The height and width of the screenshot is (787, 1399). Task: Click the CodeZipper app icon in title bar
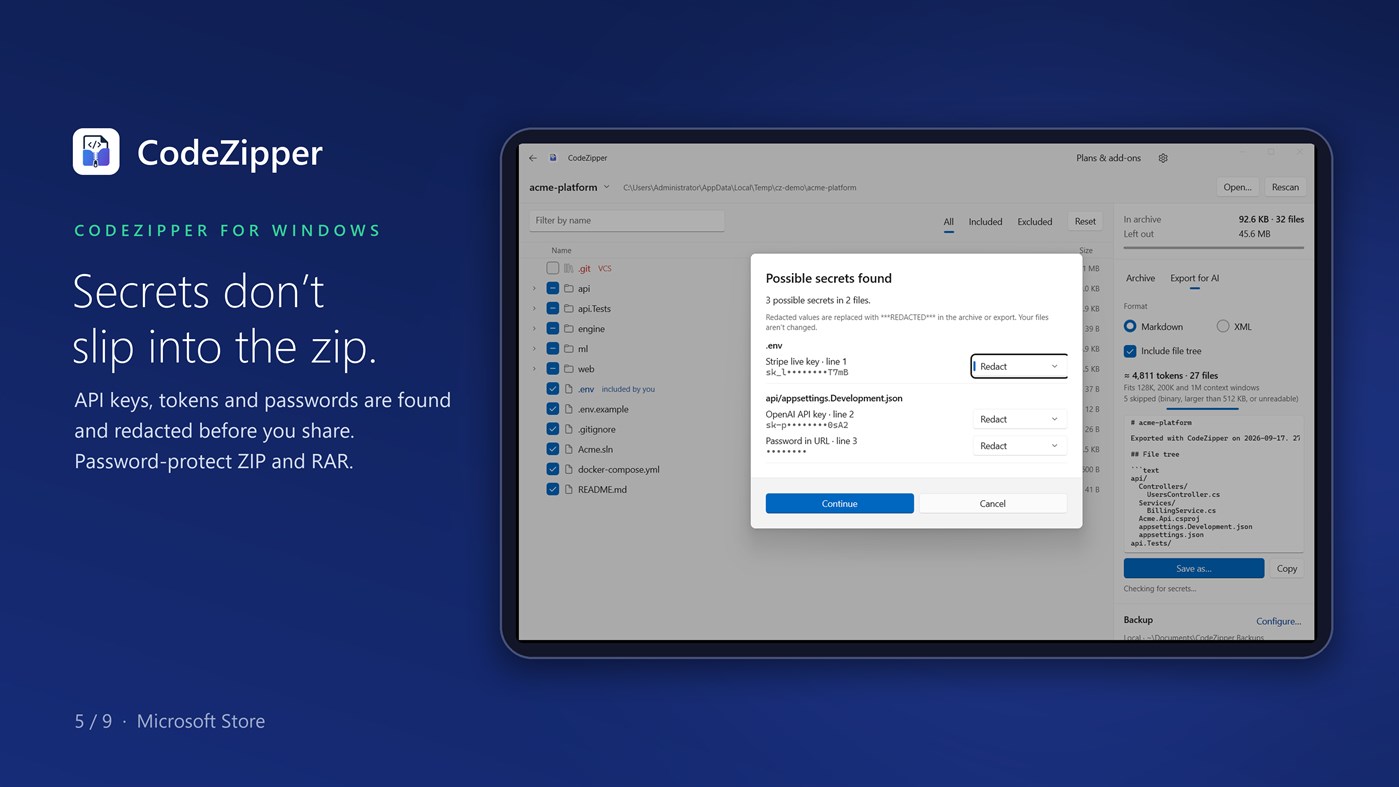(553, 158)
